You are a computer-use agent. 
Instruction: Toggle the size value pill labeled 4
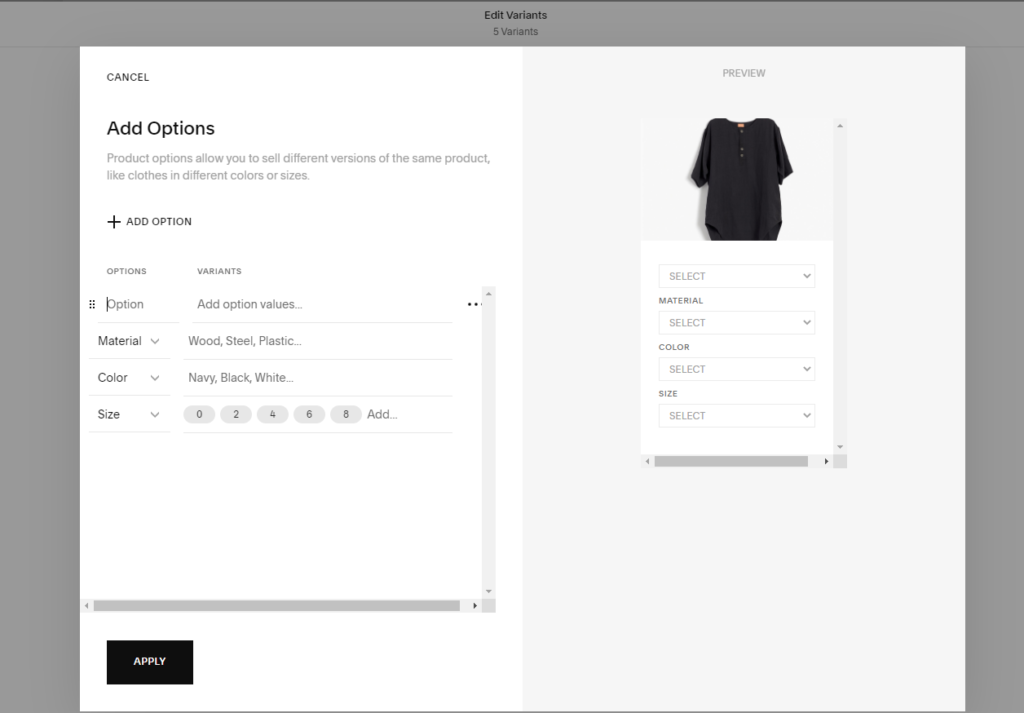pos(272,414)
